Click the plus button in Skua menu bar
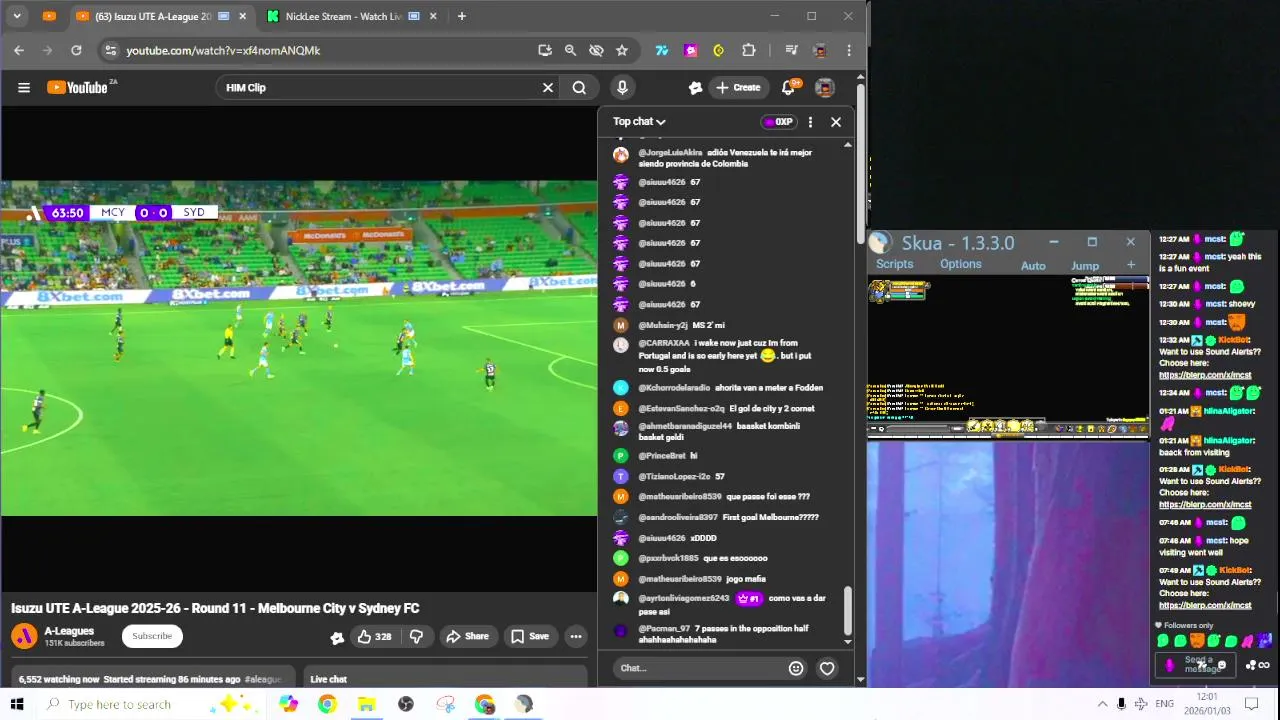Viewport: 1280px width, 720px height. point(1131,265)
